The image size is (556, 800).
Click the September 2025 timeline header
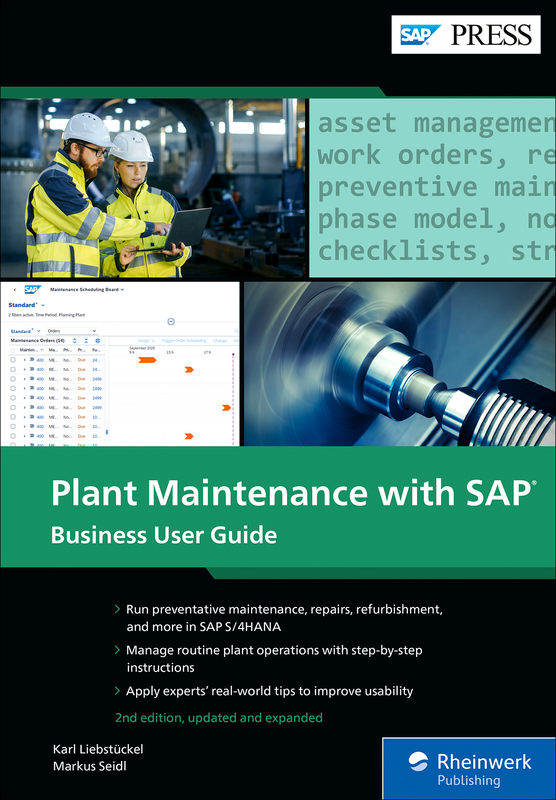[142, 348]
